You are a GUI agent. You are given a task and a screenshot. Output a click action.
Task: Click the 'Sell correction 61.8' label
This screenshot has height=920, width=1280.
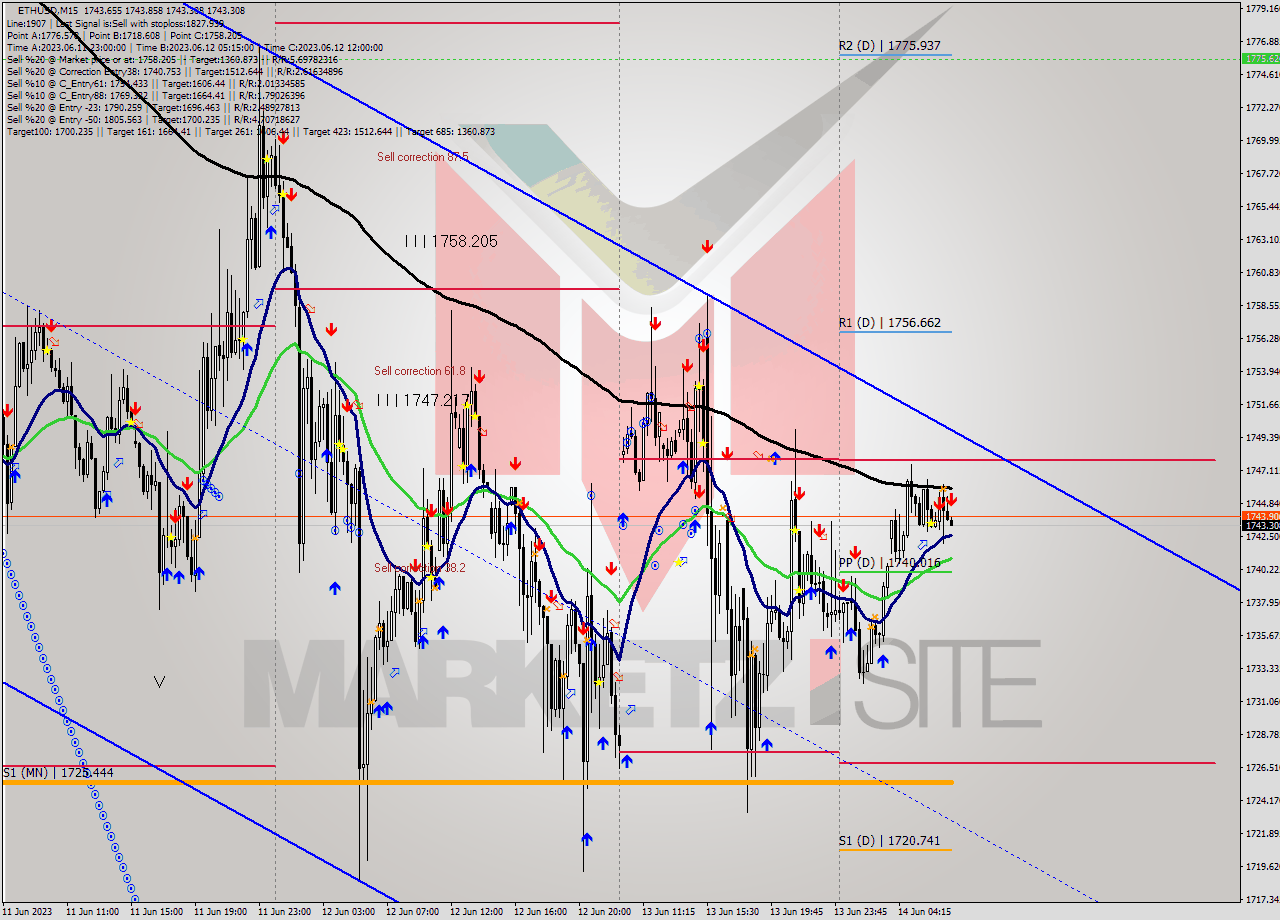pos(420,371)
